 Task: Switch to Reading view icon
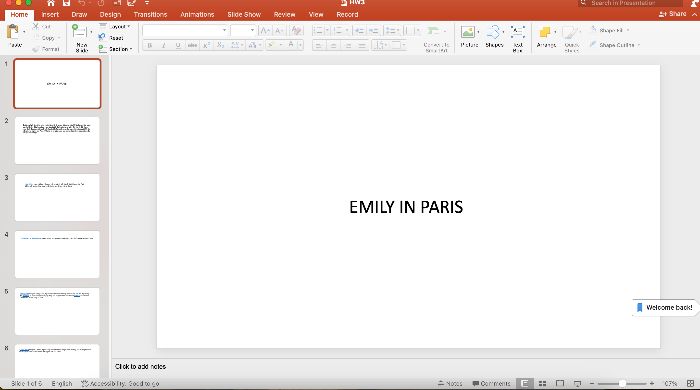click(560, 383)
